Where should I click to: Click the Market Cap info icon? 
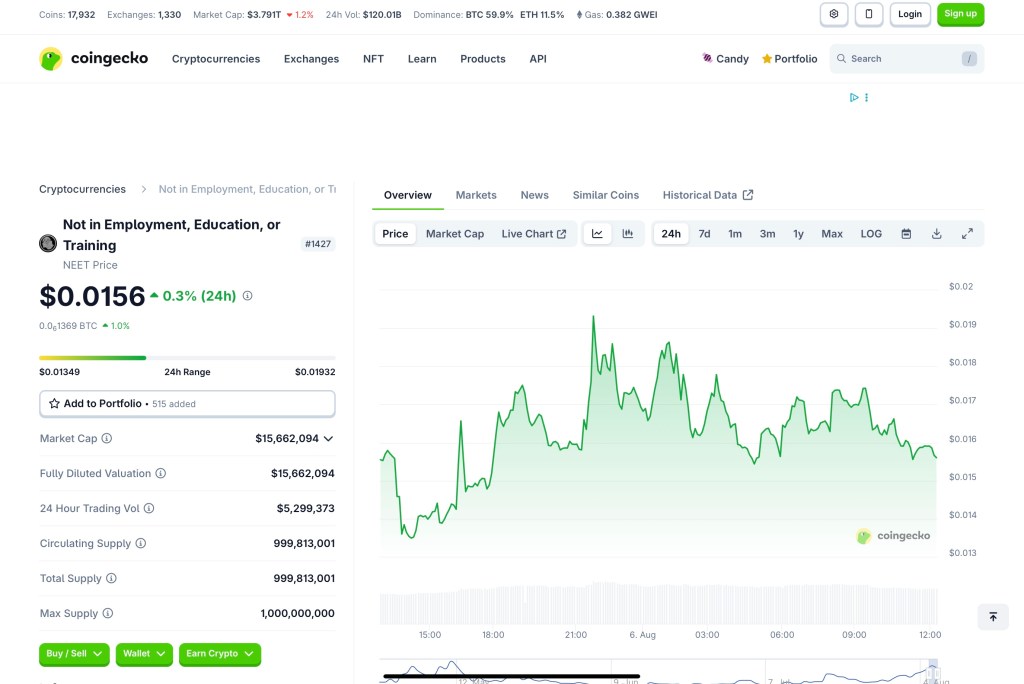point(107,439)
